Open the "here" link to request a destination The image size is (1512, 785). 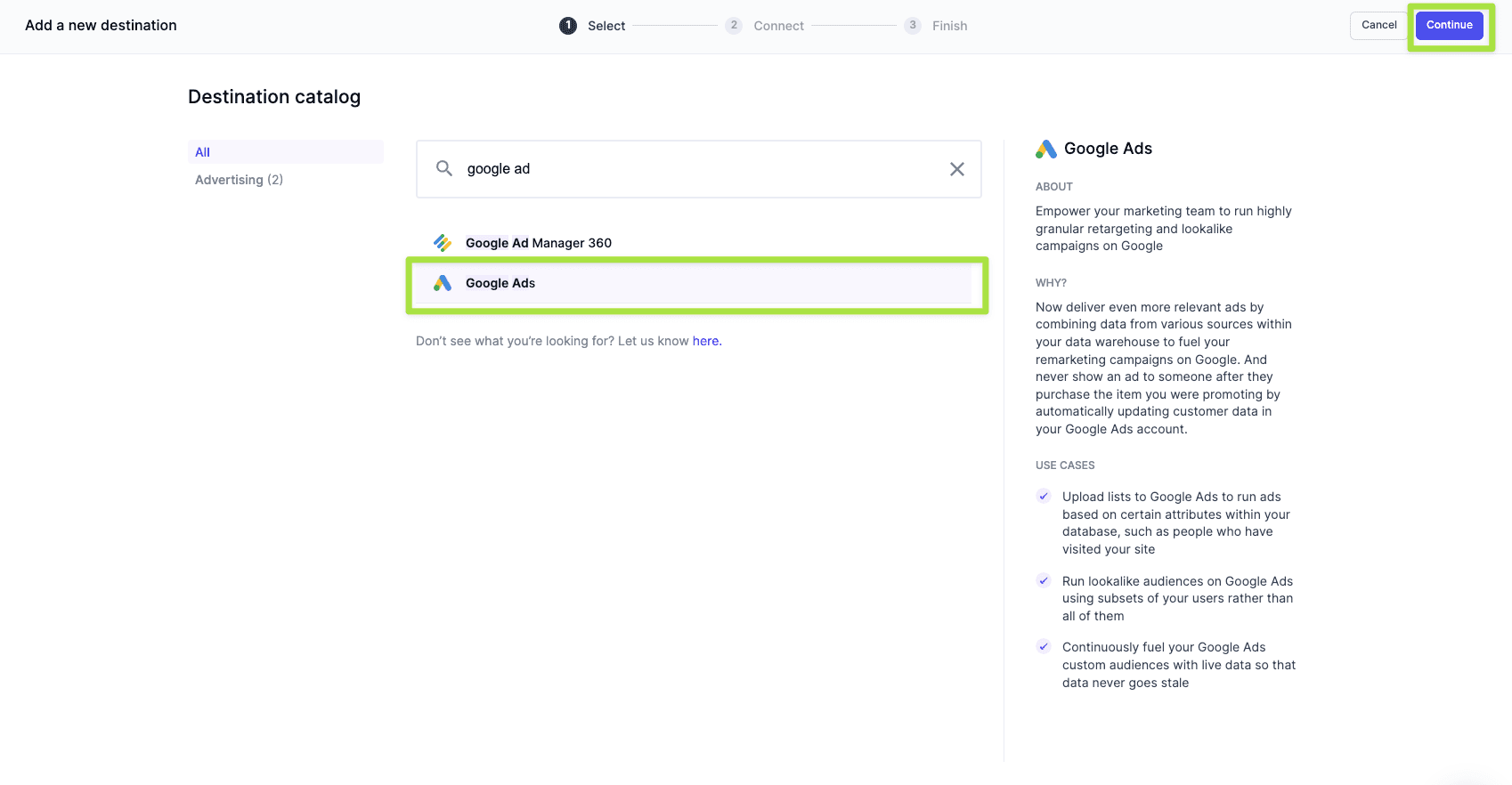pyautogui.click(x=706, y=341)
